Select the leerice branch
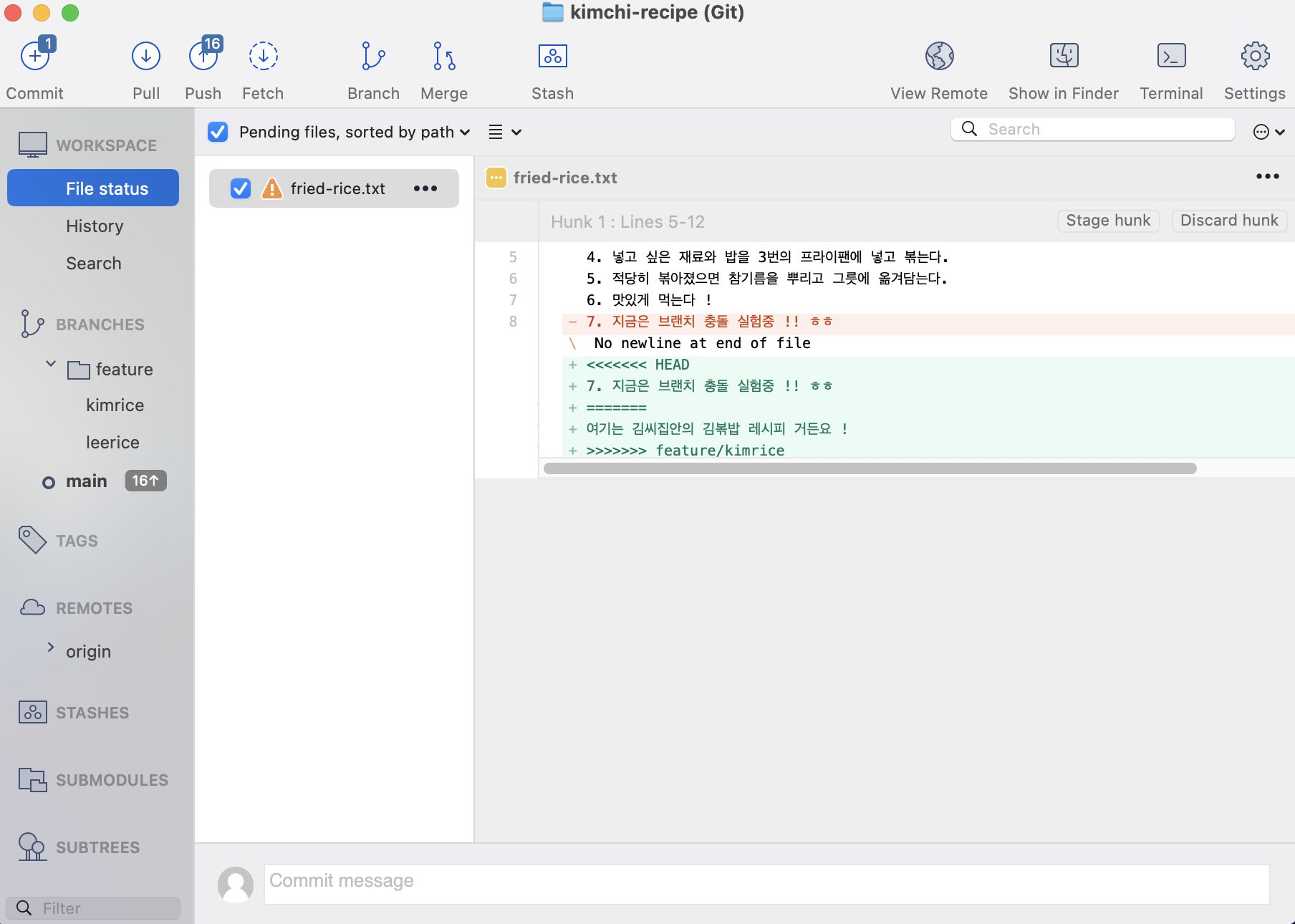 click(x=112, y=443)
